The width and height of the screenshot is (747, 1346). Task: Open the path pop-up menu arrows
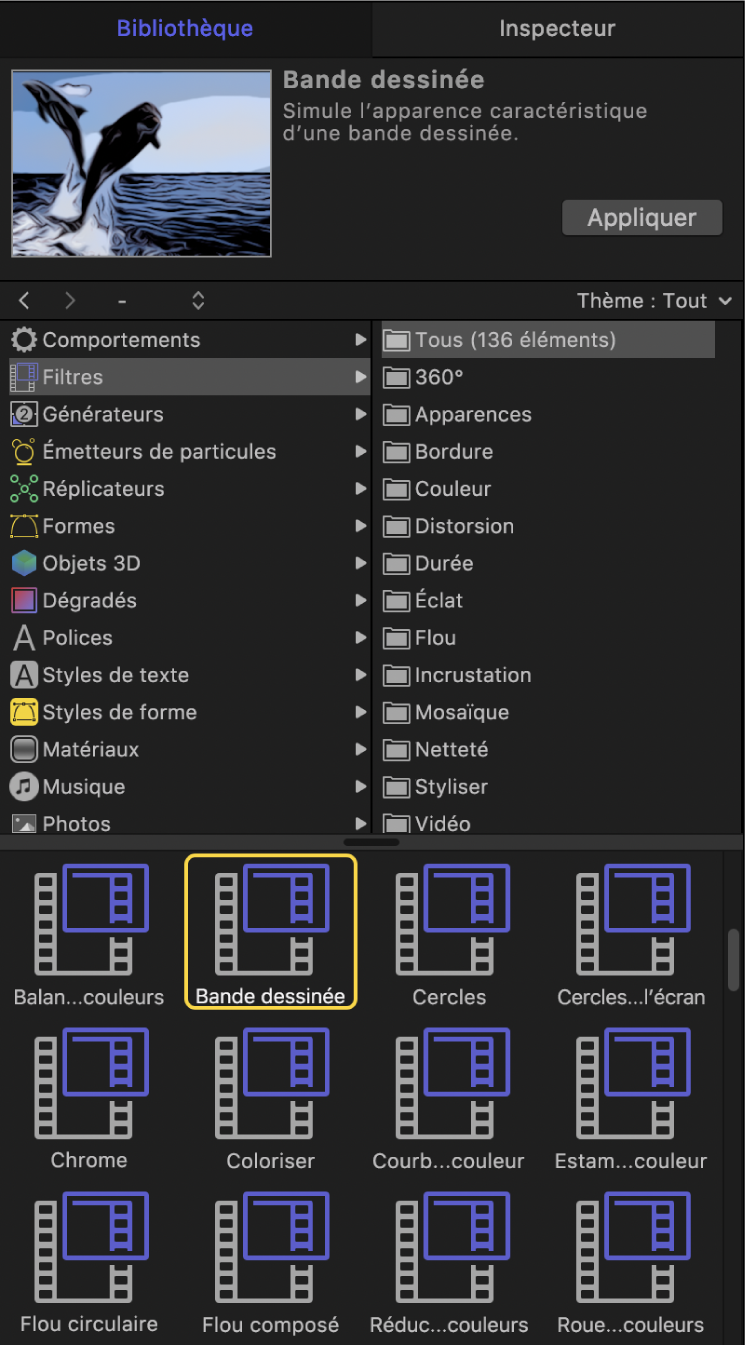pyautogui.click(x=198, y=301)
